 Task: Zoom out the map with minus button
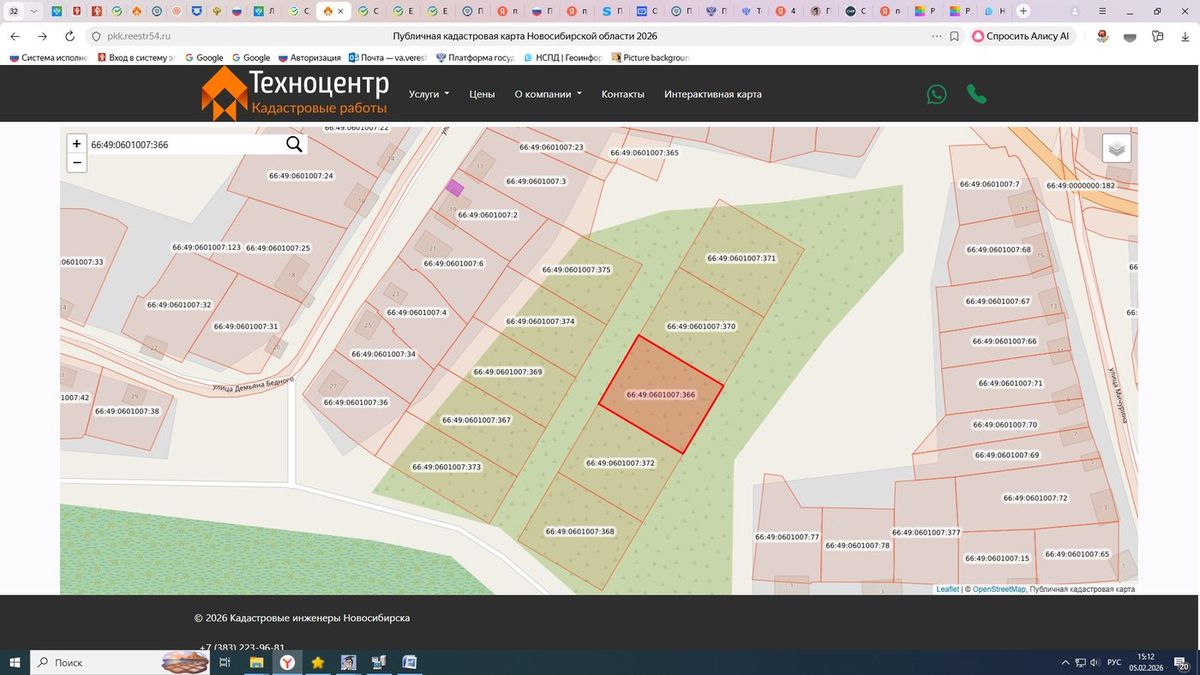(x=77, y=162)
